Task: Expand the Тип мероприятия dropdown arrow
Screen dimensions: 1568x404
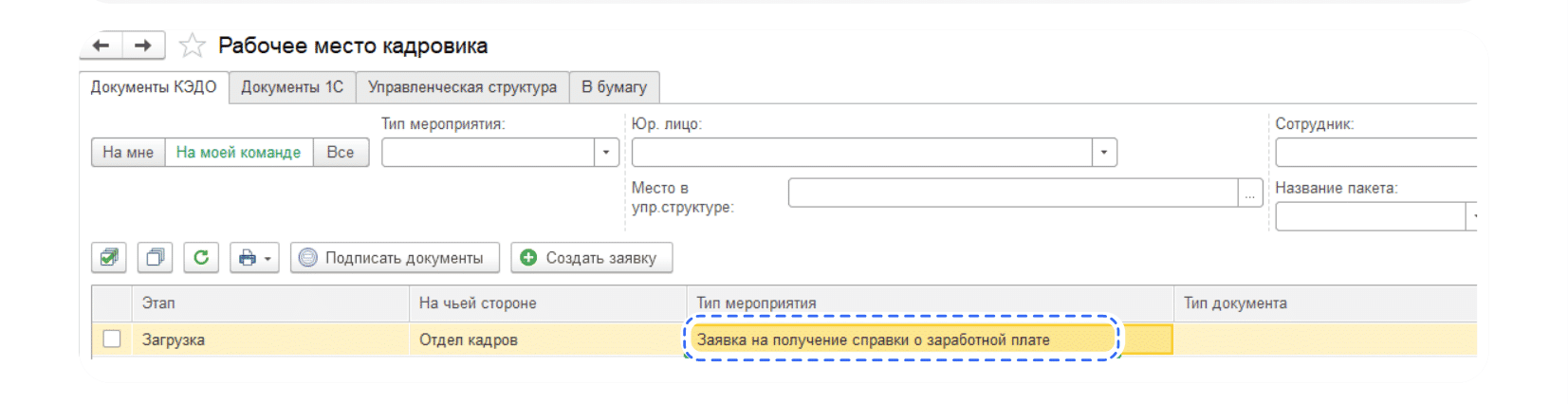Action: [x=606, y=153]
